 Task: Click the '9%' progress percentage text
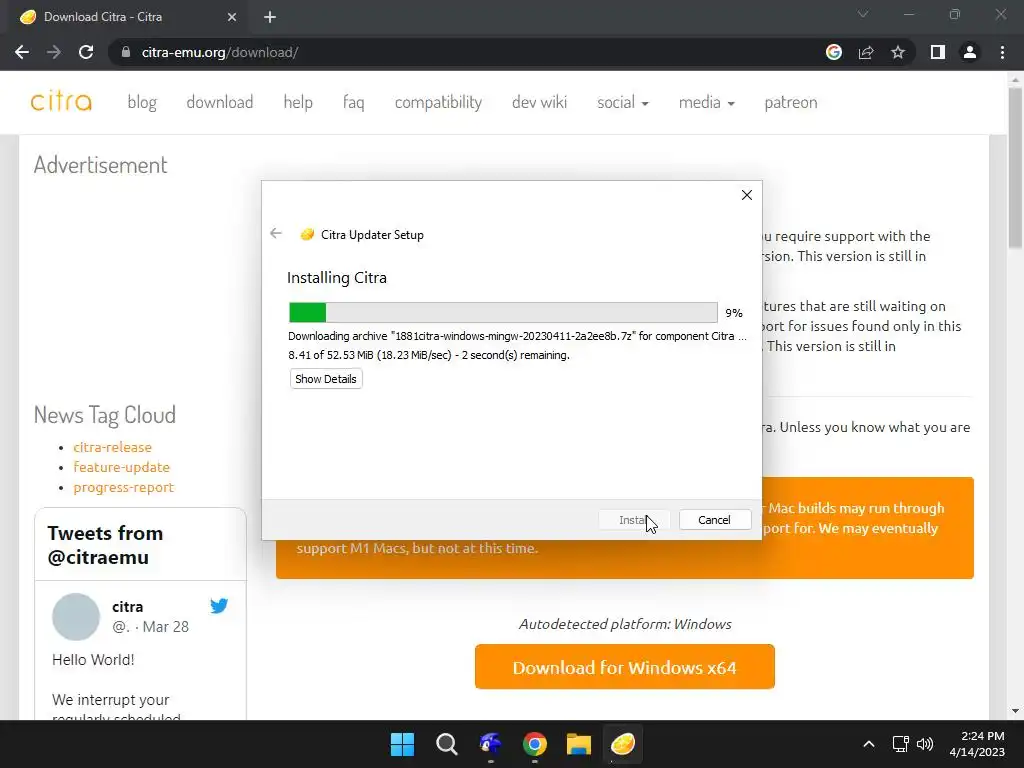pyautogui.click(x=734, y=313)
